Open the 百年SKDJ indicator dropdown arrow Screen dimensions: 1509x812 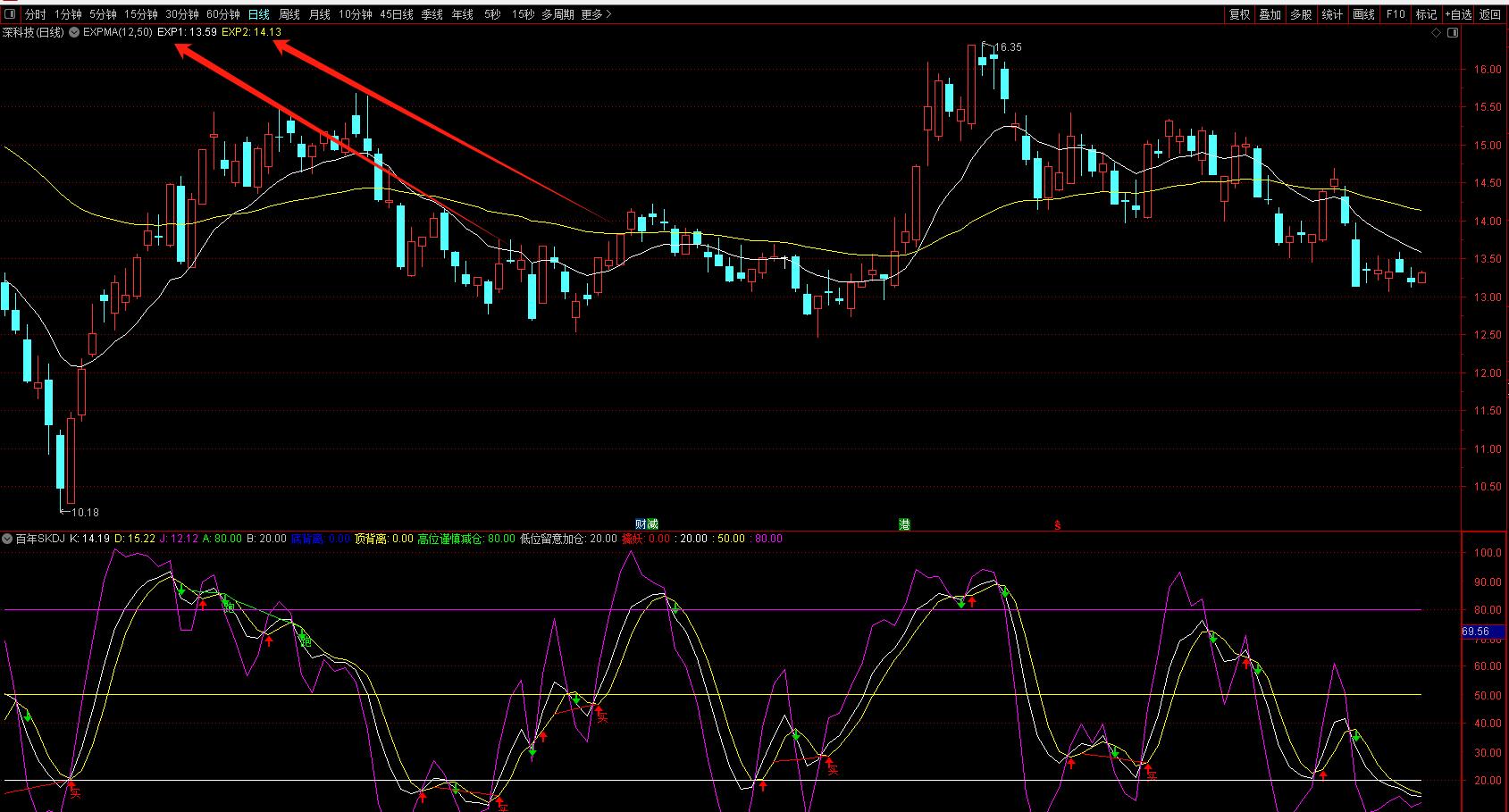coord(8,539)
